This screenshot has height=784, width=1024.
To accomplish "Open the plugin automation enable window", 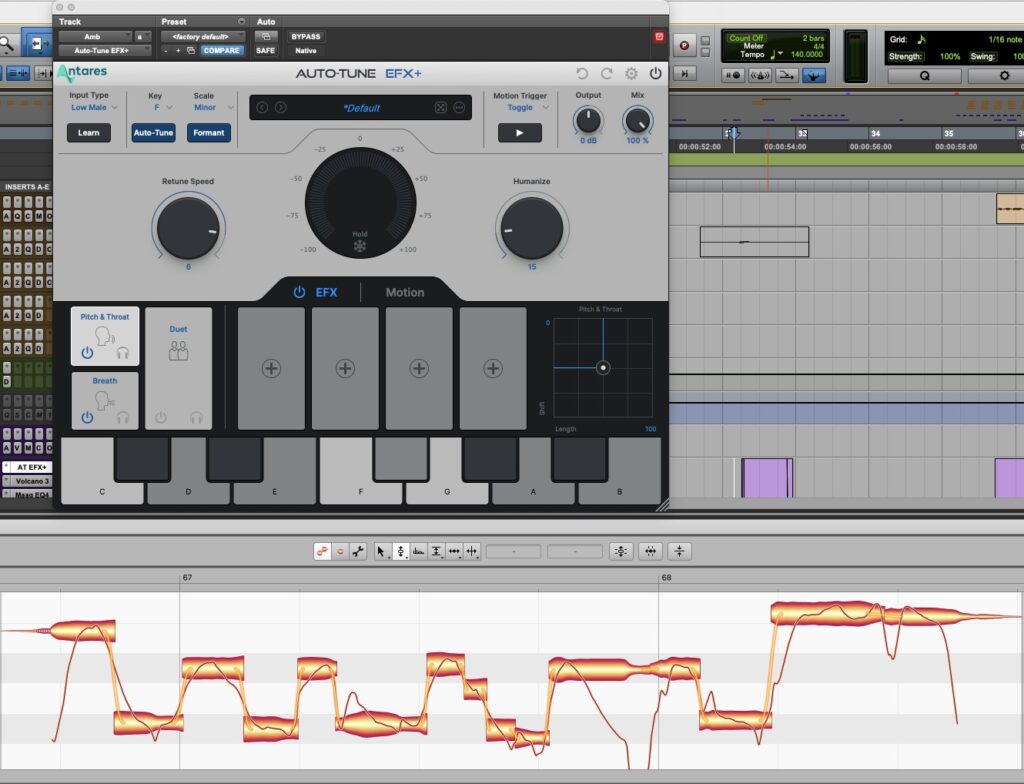I will (266, 37).
